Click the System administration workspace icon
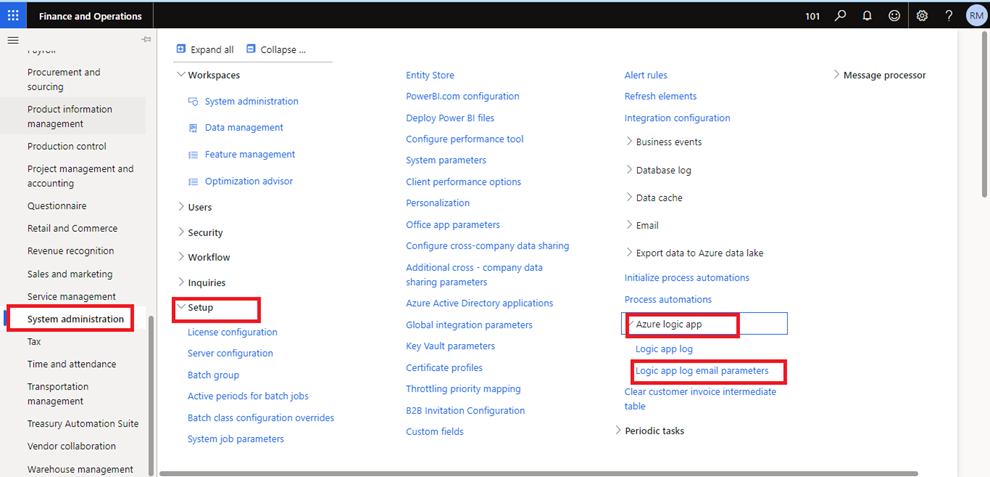990x477 pixels. tap(194, 101)
